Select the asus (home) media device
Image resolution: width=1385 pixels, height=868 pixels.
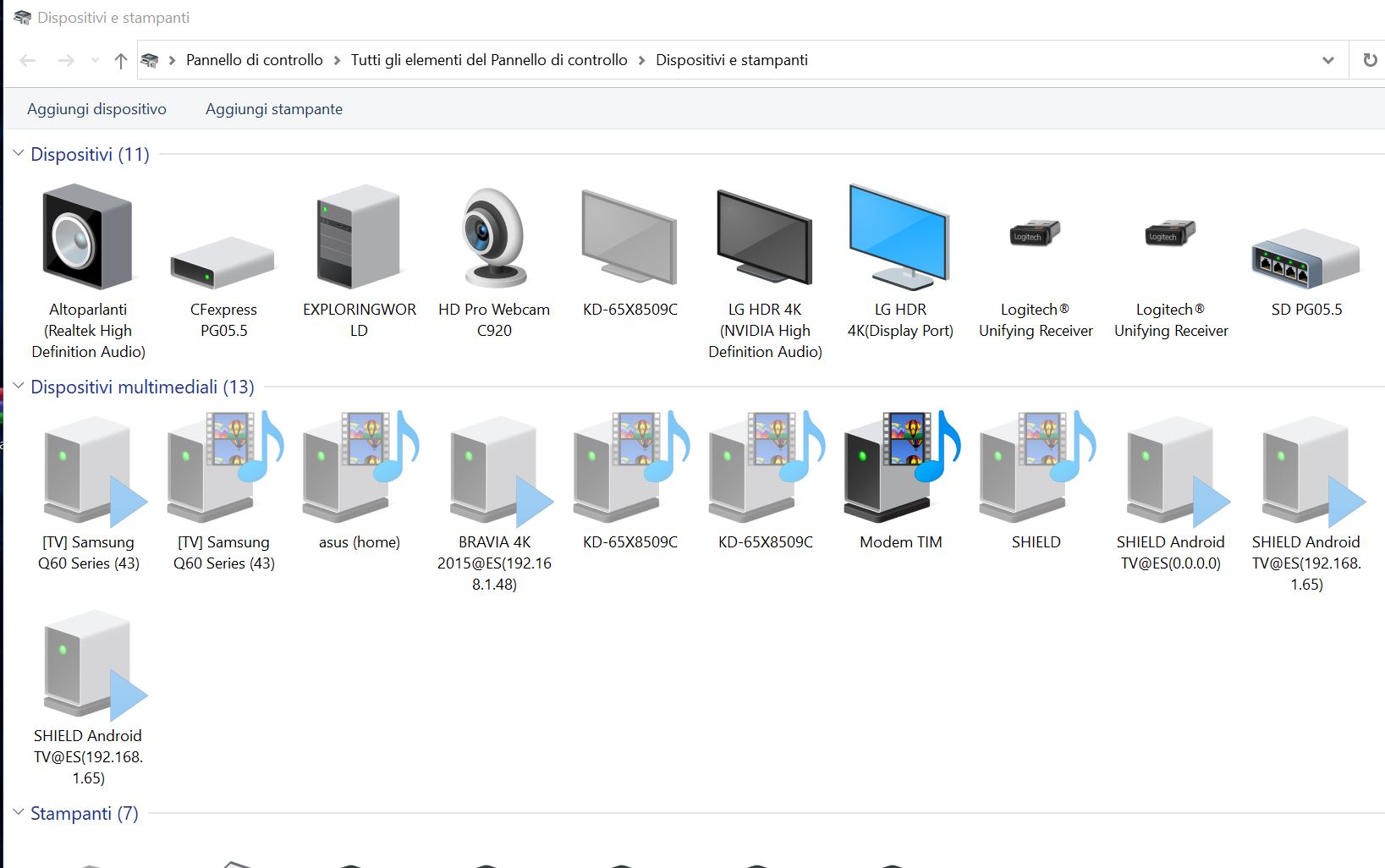click(359, 467)
